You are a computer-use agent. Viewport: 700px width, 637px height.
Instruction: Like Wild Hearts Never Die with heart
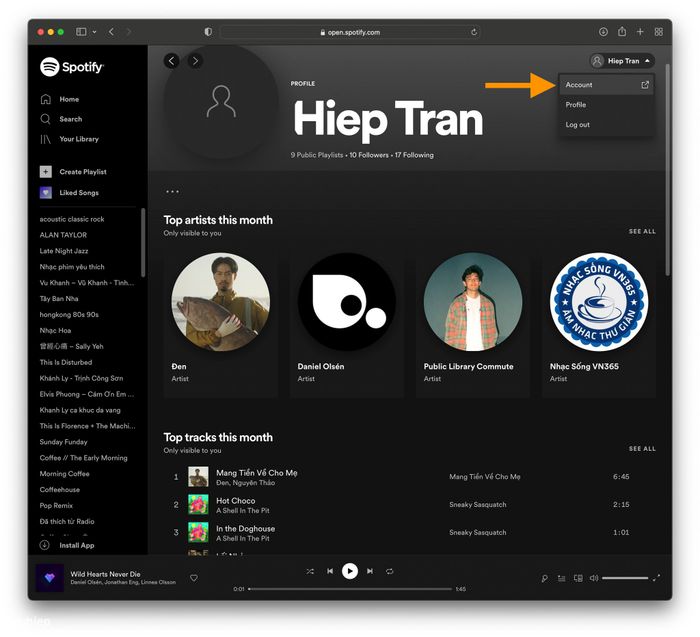(194, 577)
